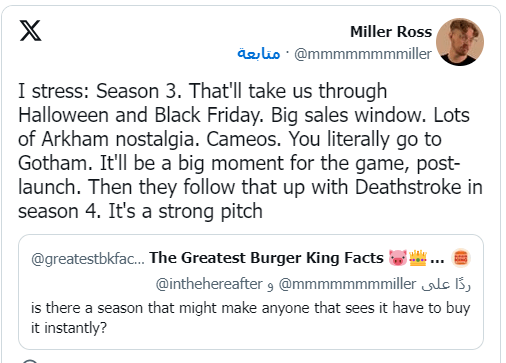
Task: Open The Greatest Burger King Facts name
Action: click(266, 258)
